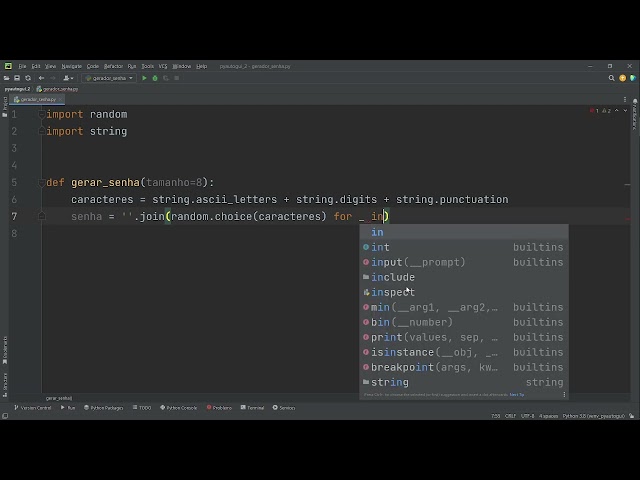This screenshot has width=640, height=480.
Task: Open the Code menu
Action: [x=93, y=66]
